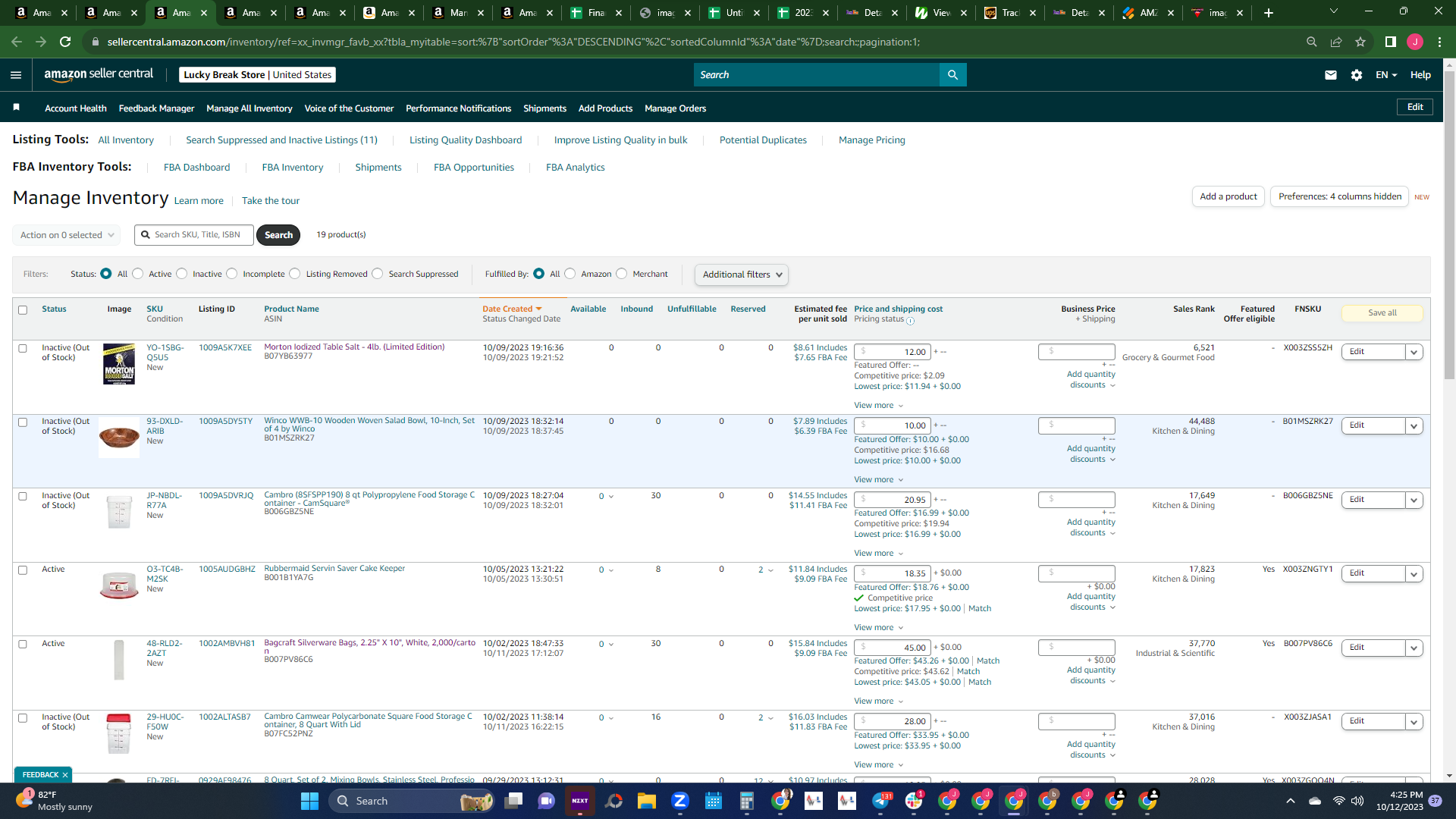Select Amazon under Fulfilled By
This screenshot has height=819, width=1456.
coord(570,274)
